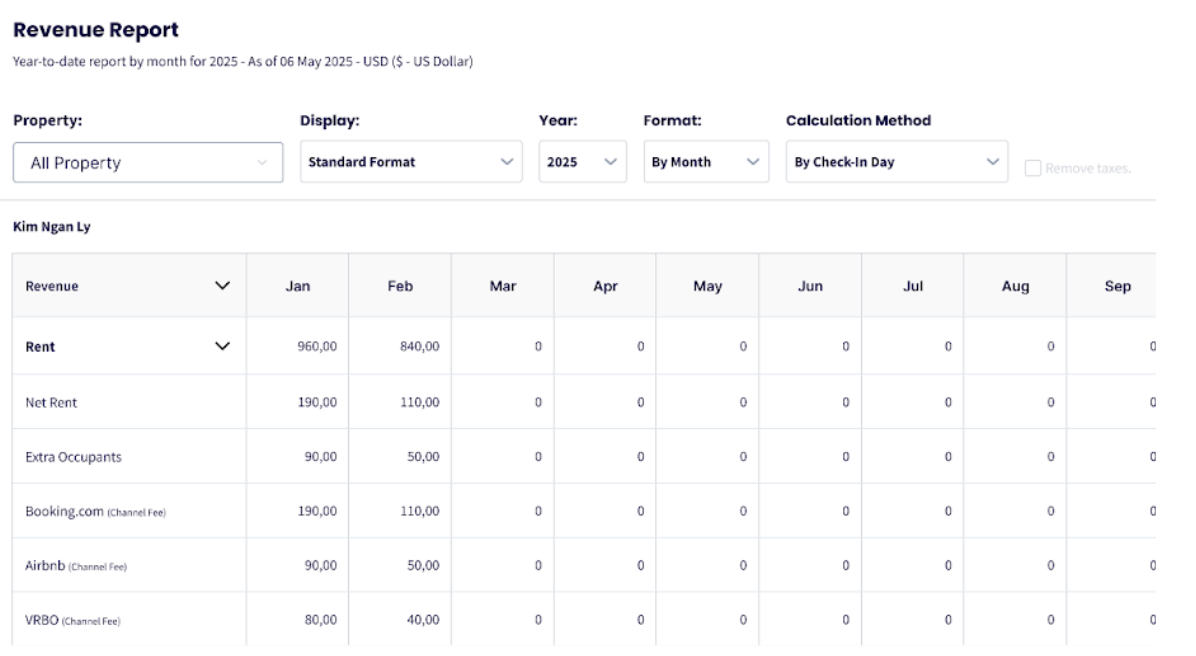Open the Property dropdown
This screenshot has width=1196, height=656.
click(148, 163)
